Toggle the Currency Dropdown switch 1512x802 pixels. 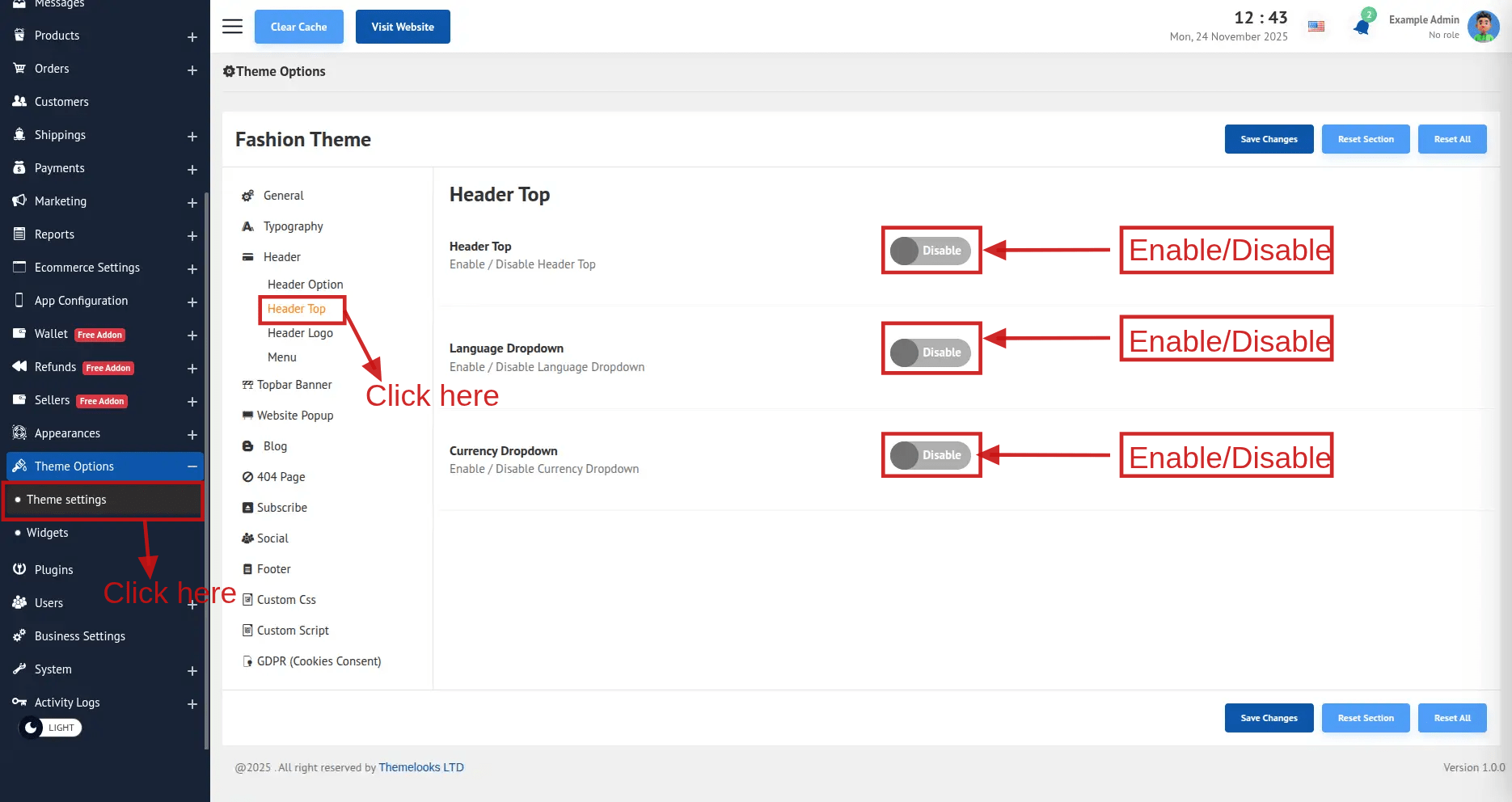coord(931,455)
